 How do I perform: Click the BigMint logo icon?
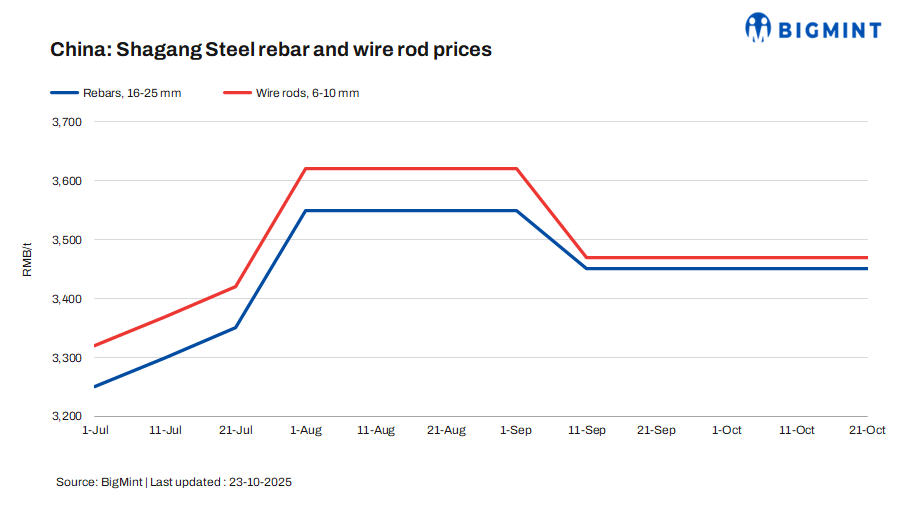759,26
